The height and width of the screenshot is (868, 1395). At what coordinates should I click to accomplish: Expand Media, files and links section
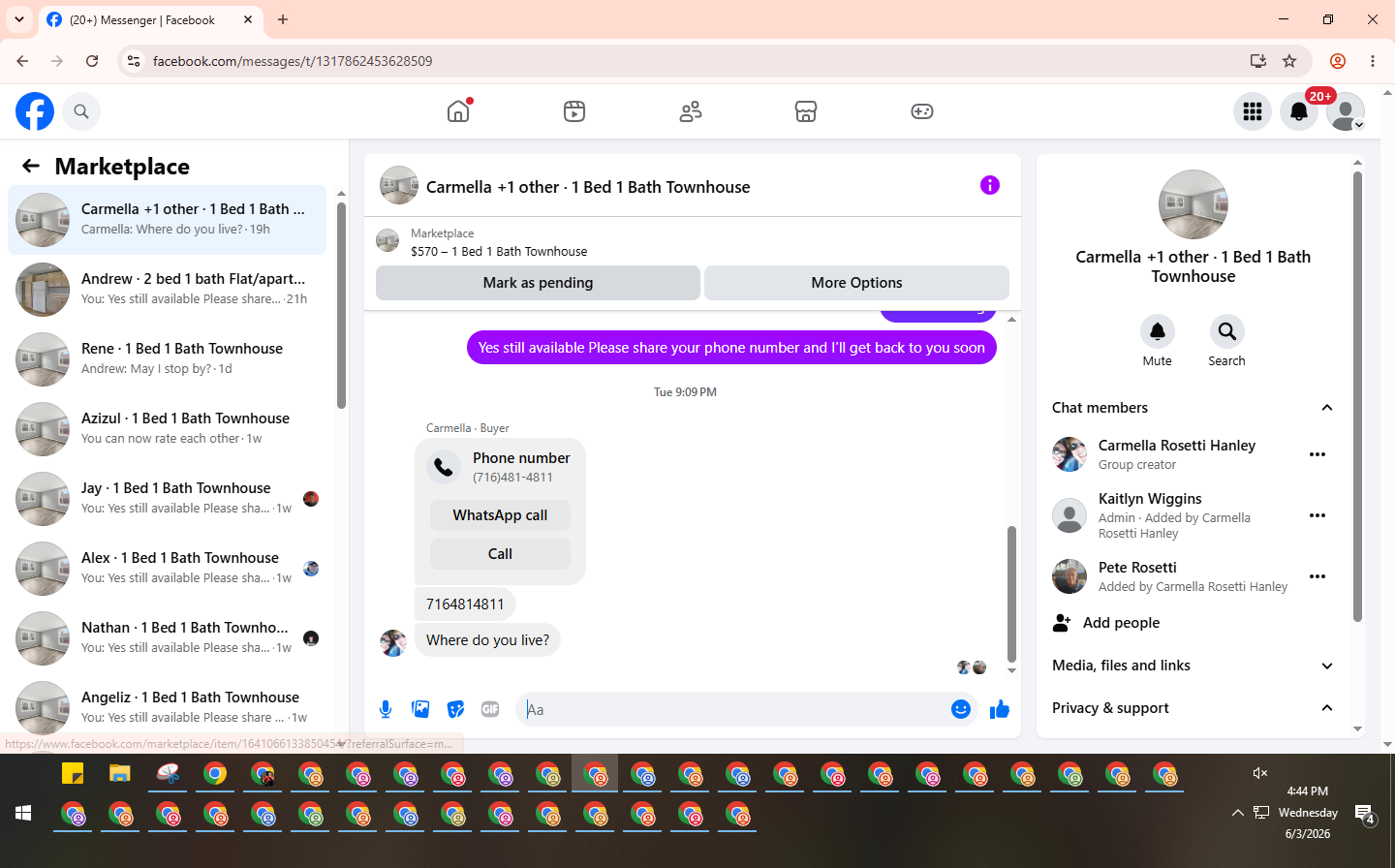[1327, 666]
